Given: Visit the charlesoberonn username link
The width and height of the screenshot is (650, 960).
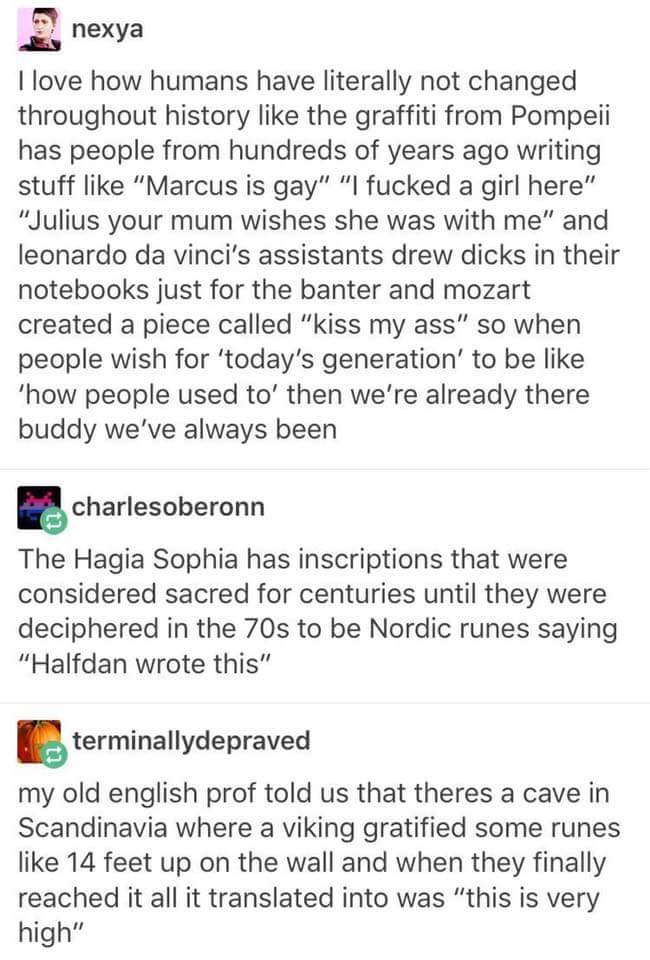Looking at the screenshot, I should click(168, 506).
